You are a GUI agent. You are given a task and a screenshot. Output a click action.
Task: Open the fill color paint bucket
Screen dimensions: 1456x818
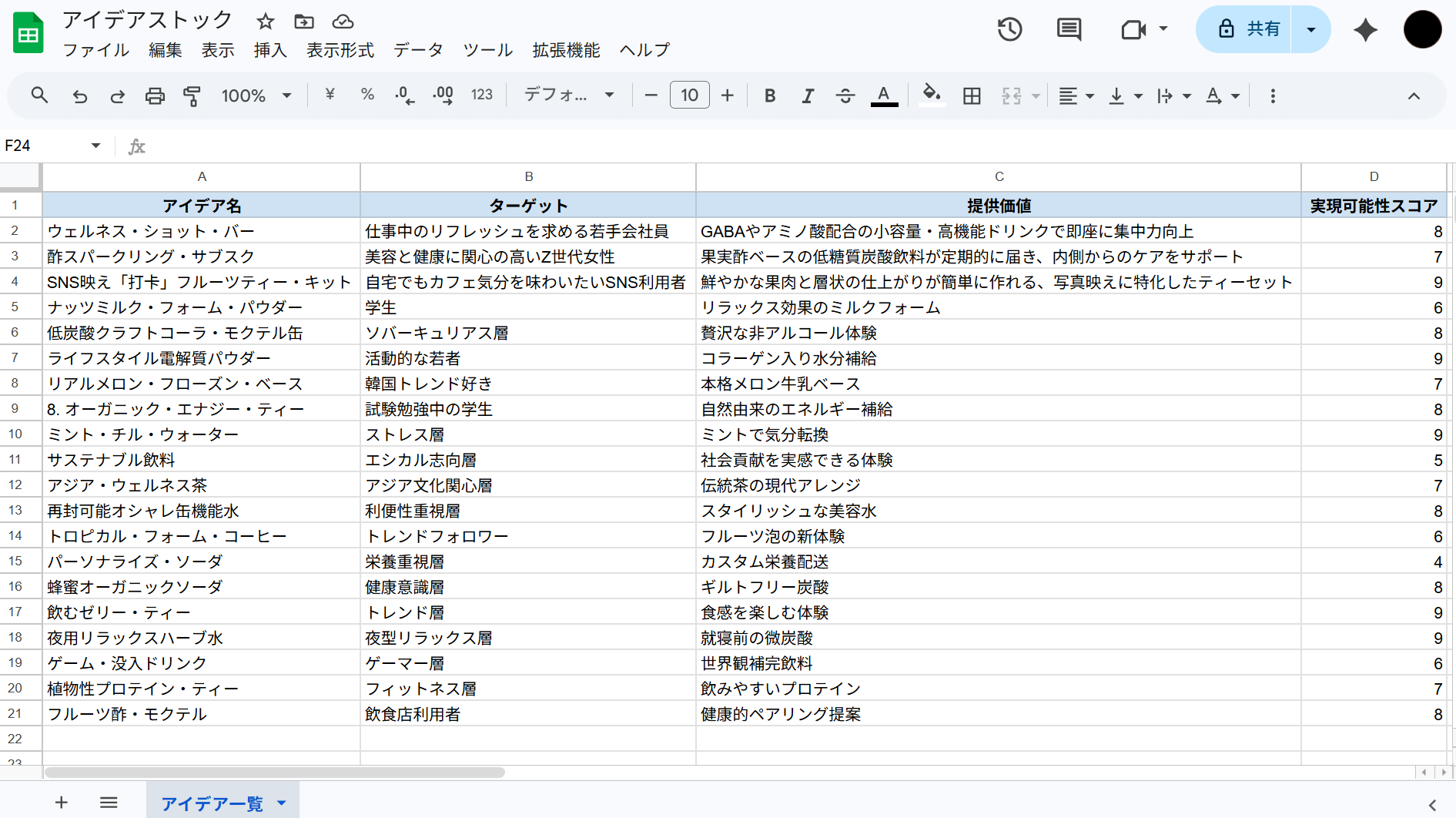point(932,96)
